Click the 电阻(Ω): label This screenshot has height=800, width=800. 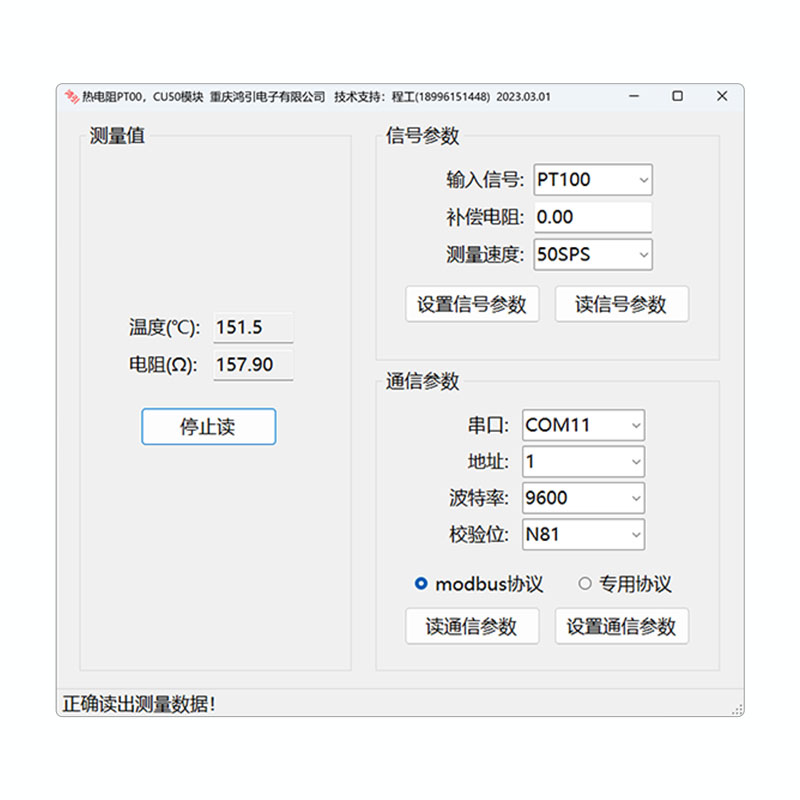coord(163,365)
